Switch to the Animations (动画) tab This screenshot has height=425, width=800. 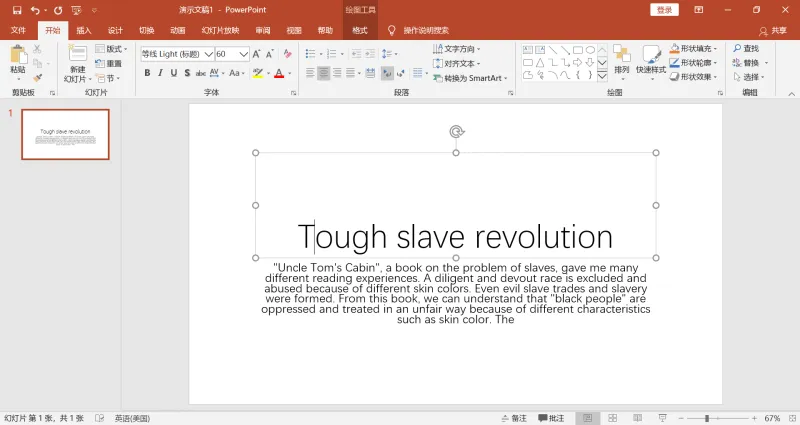point(178,30)
